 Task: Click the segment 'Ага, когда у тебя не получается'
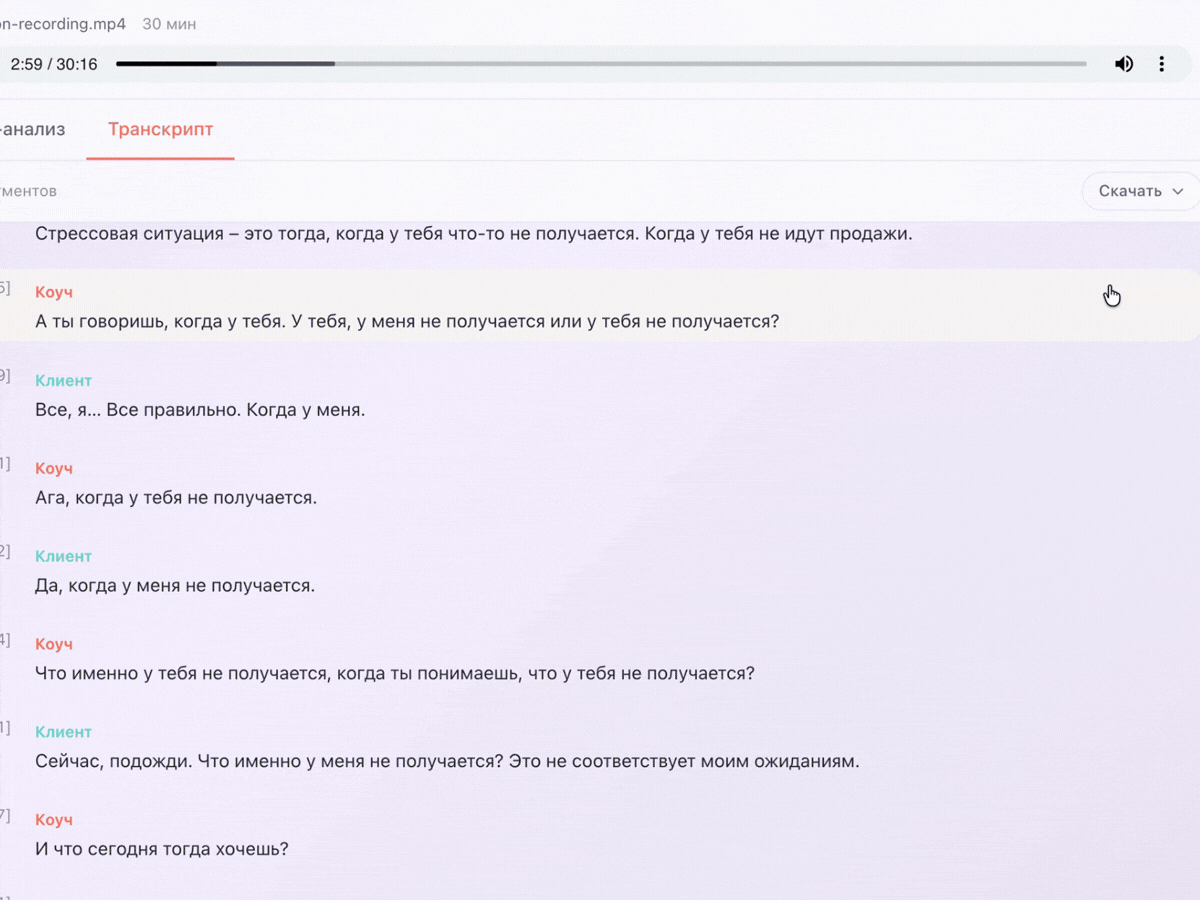[176, 498]
